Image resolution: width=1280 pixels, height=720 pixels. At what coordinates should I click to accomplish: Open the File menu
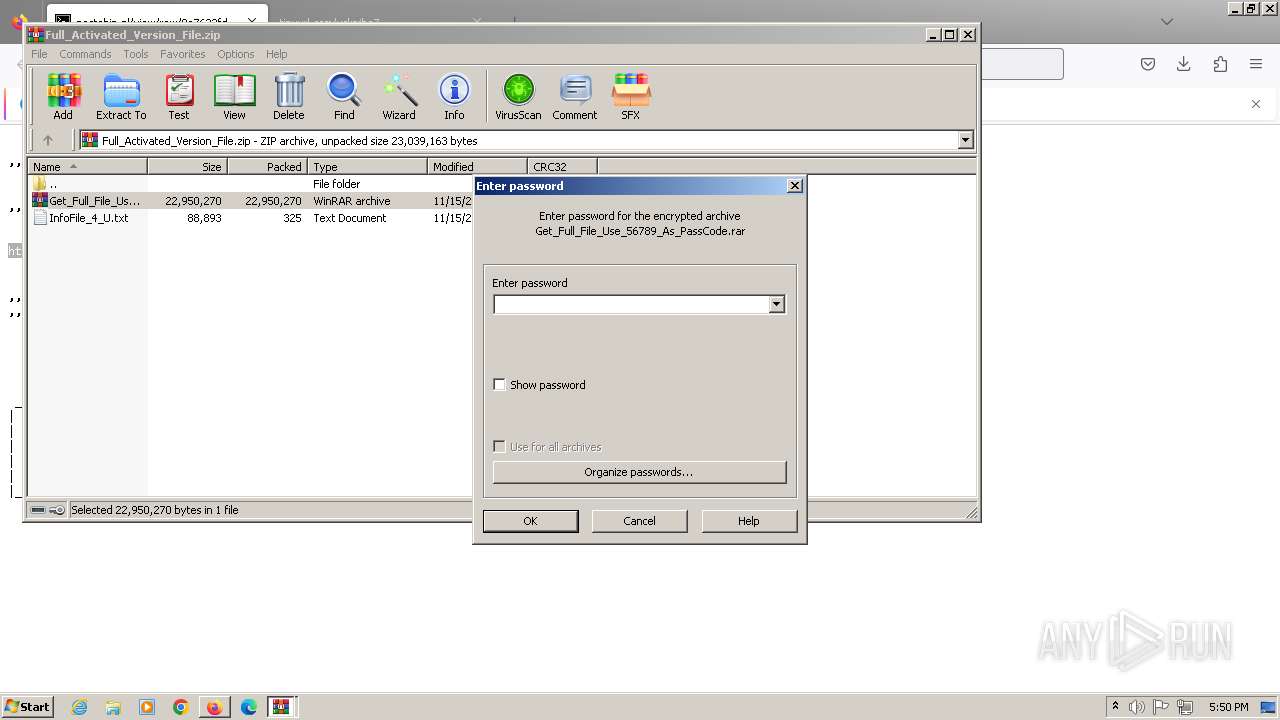coord(39,54)
